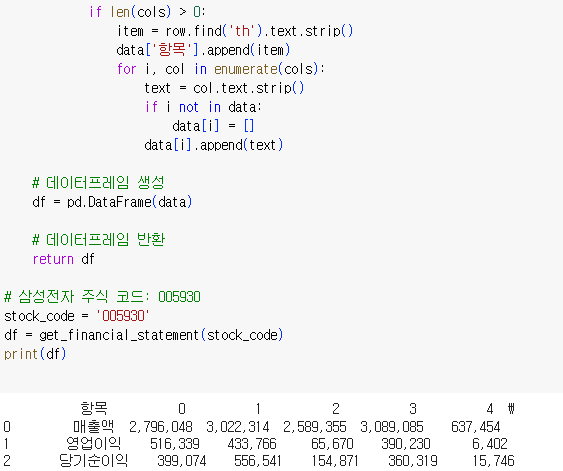Click the value 399,074 in output
Image resolution: width=563 pixels, height=471 pixels.
point(182,461)
